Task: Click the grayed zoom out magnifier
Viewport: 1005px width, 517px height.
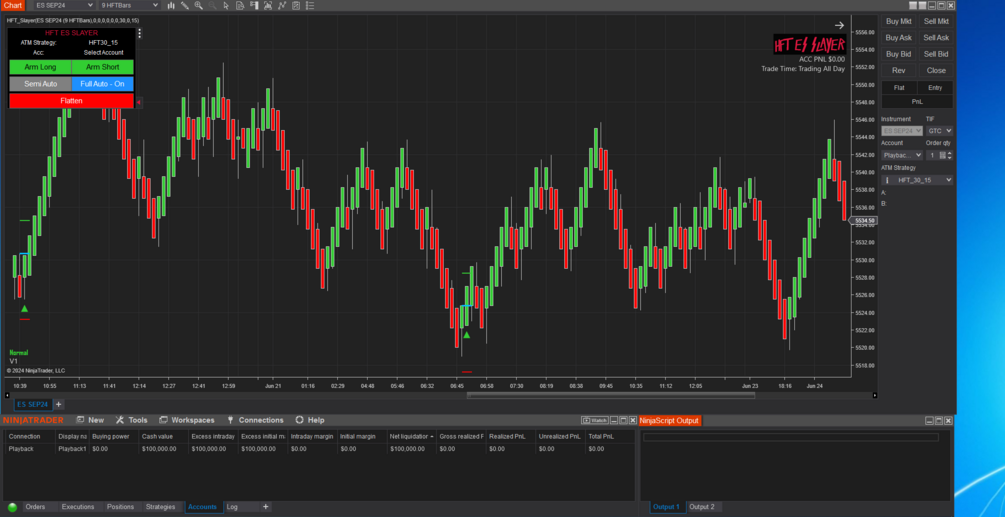Action: coord(212,6)
